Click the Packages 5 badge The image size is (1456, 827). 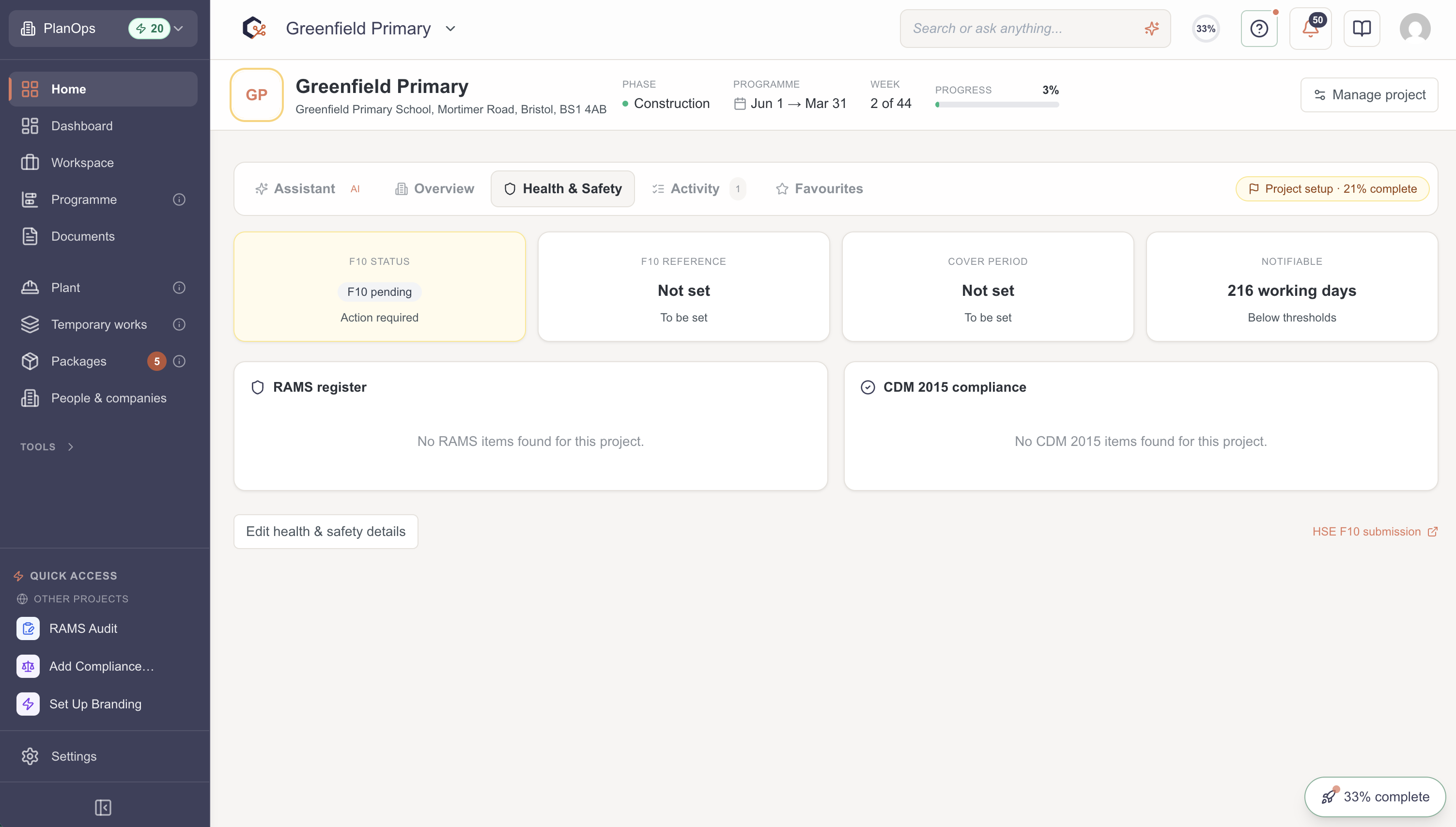157,361
